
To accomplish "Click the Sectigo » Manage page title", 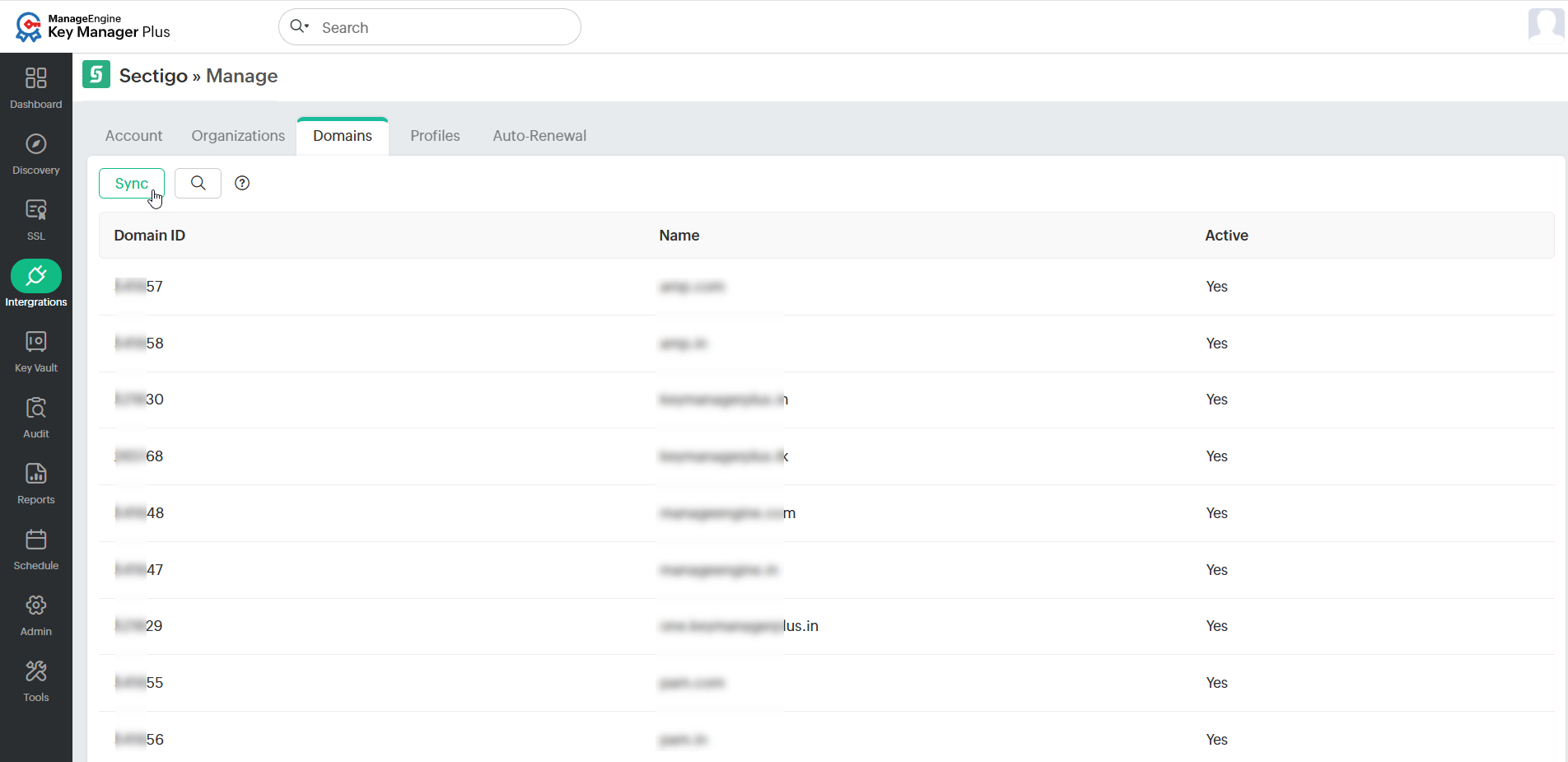I will pos(198,76).
